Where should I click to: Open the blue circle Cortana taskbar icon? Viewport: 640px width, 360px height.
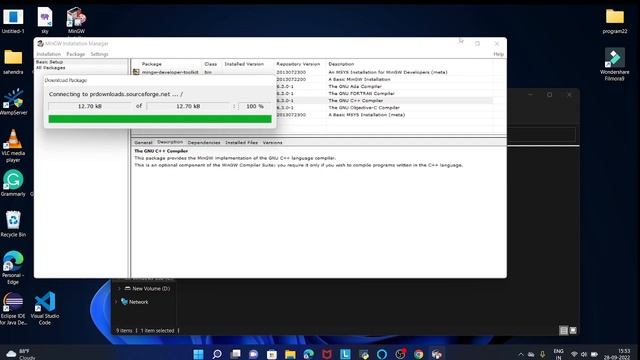tap(382, 354)
